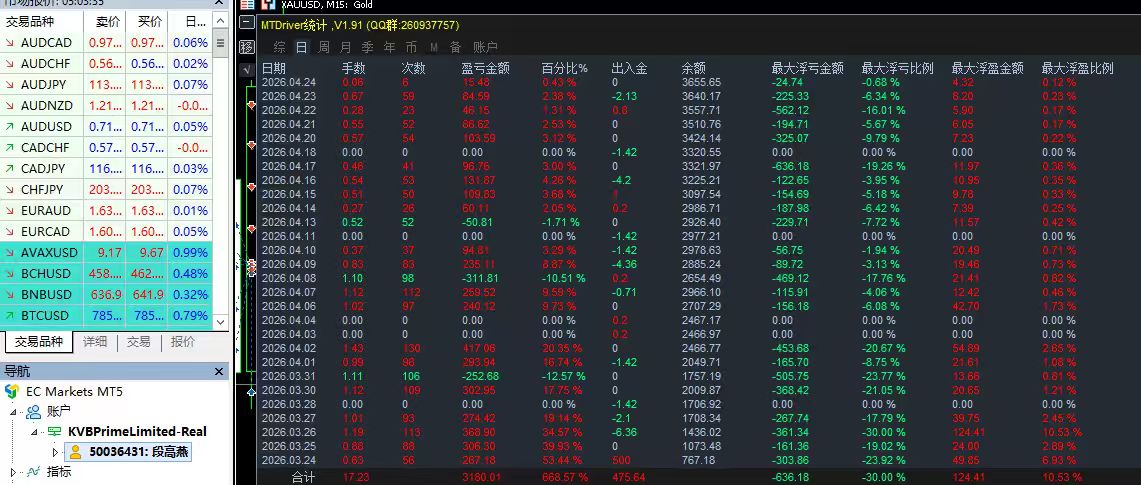Viewport: 1141px width, 485px height.
Task: Click the chart window icon beside XAUUSD title
Action: click(269, 4)
